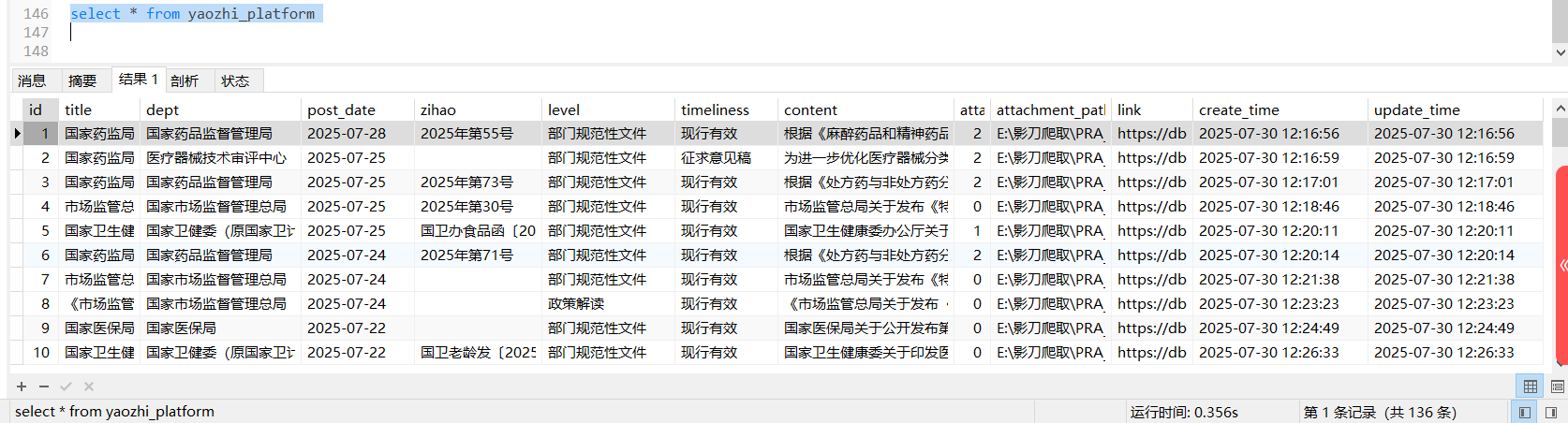This screenshot has height=423, width=1568.
Task: Click the results grid scroll-up arrow
Action: (1560, 109)
